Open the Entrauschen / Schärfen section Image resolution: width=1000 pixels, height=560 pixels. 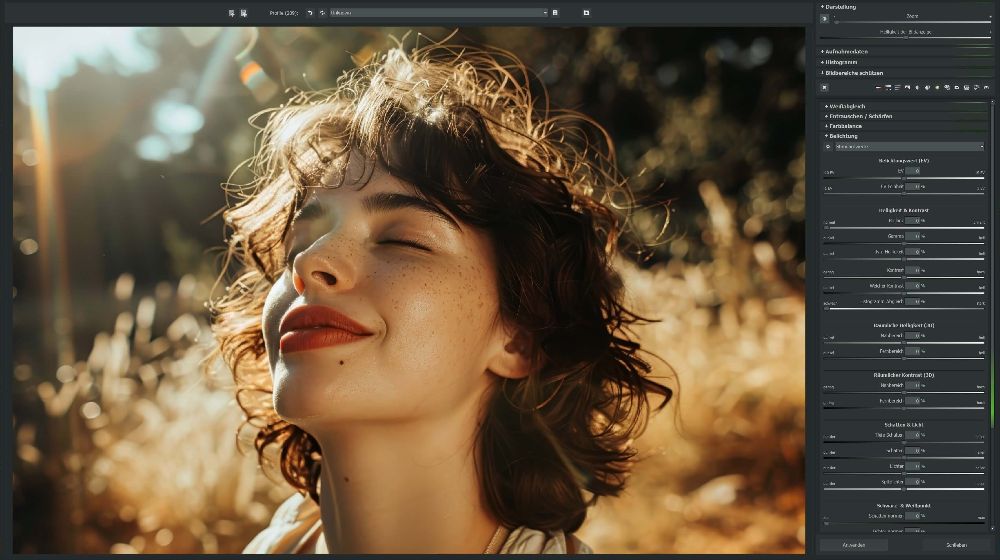(x=860, y=116)
